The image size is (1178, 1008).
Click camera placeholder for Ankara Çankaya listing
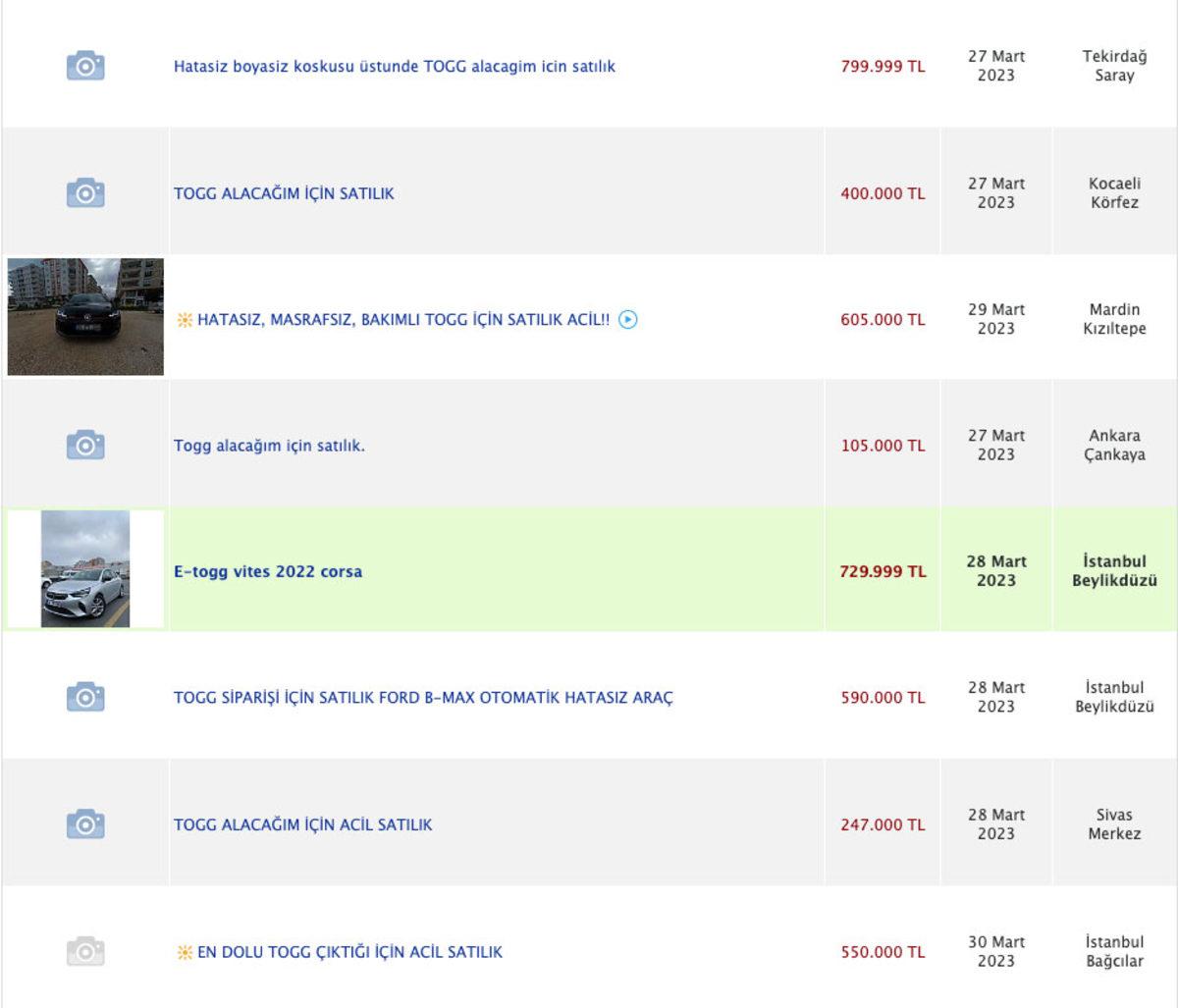[x=85, y=446]
